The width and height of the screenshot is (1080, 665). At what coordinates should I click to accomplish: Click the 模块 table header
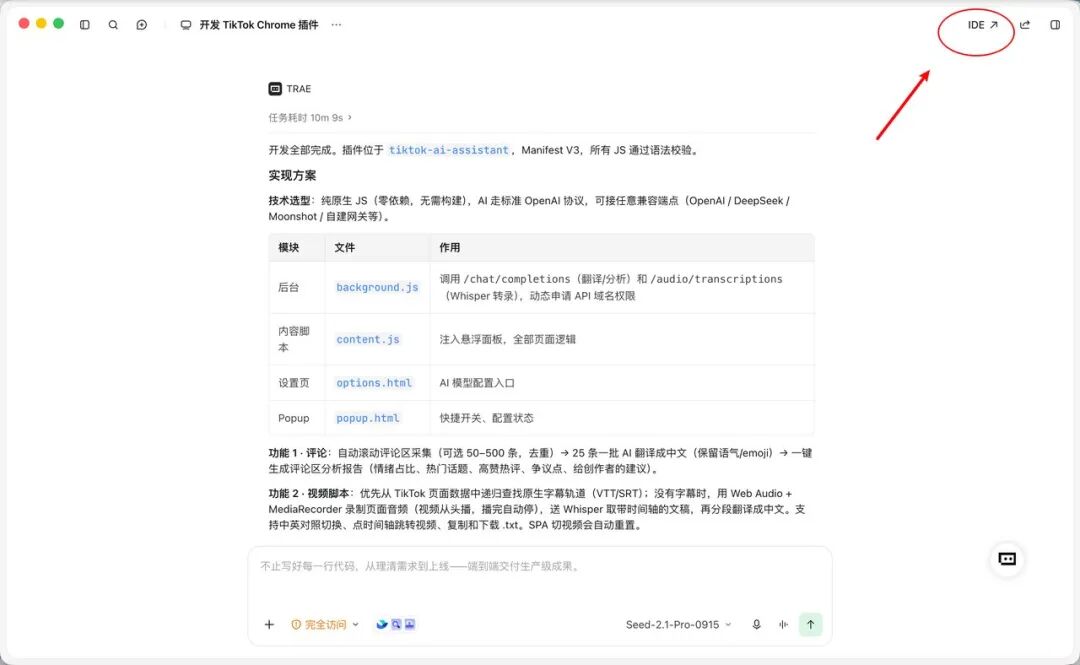[289, 247]
